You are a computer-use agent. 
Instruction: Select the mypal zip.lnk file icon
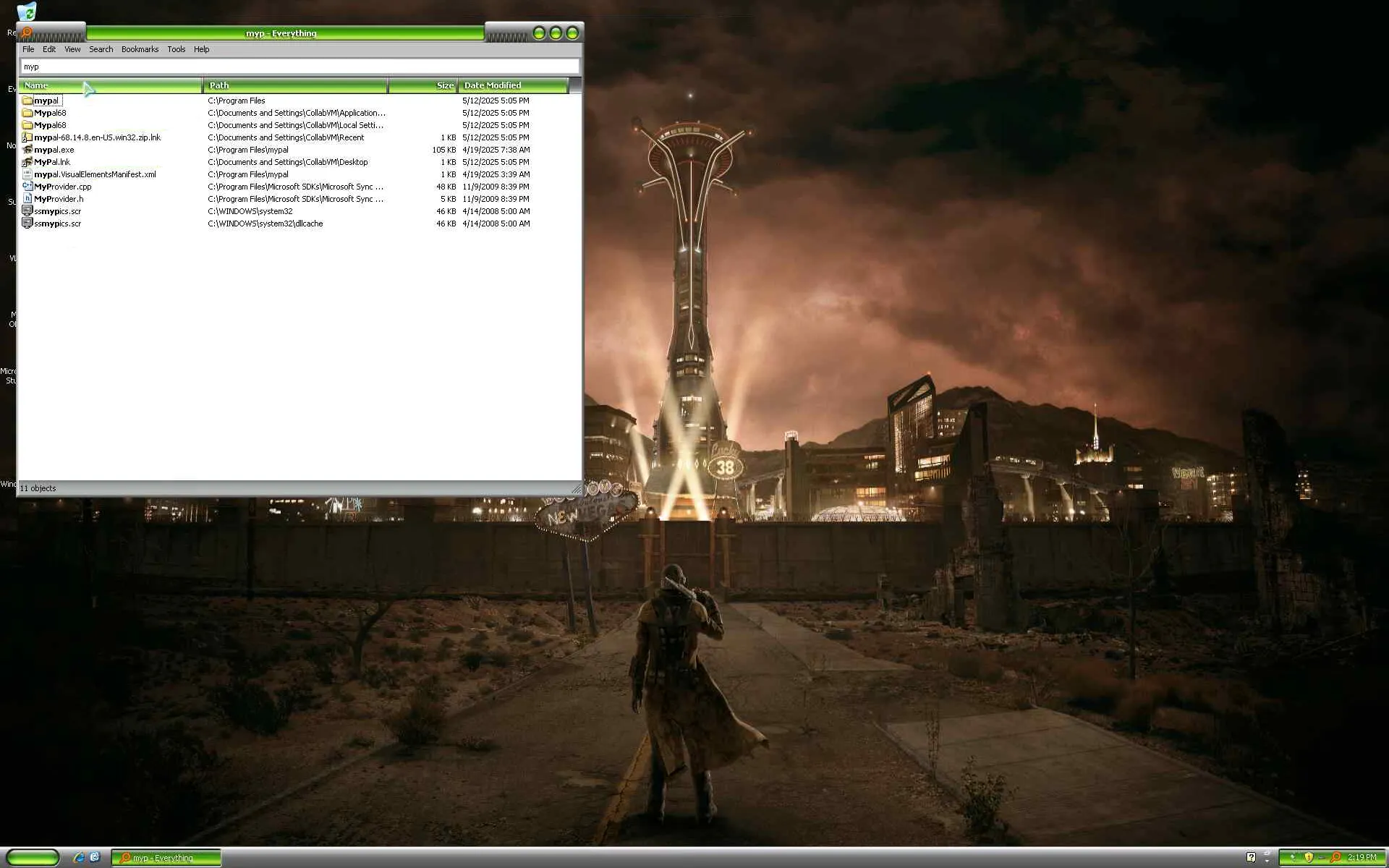(x=27, y=137)
